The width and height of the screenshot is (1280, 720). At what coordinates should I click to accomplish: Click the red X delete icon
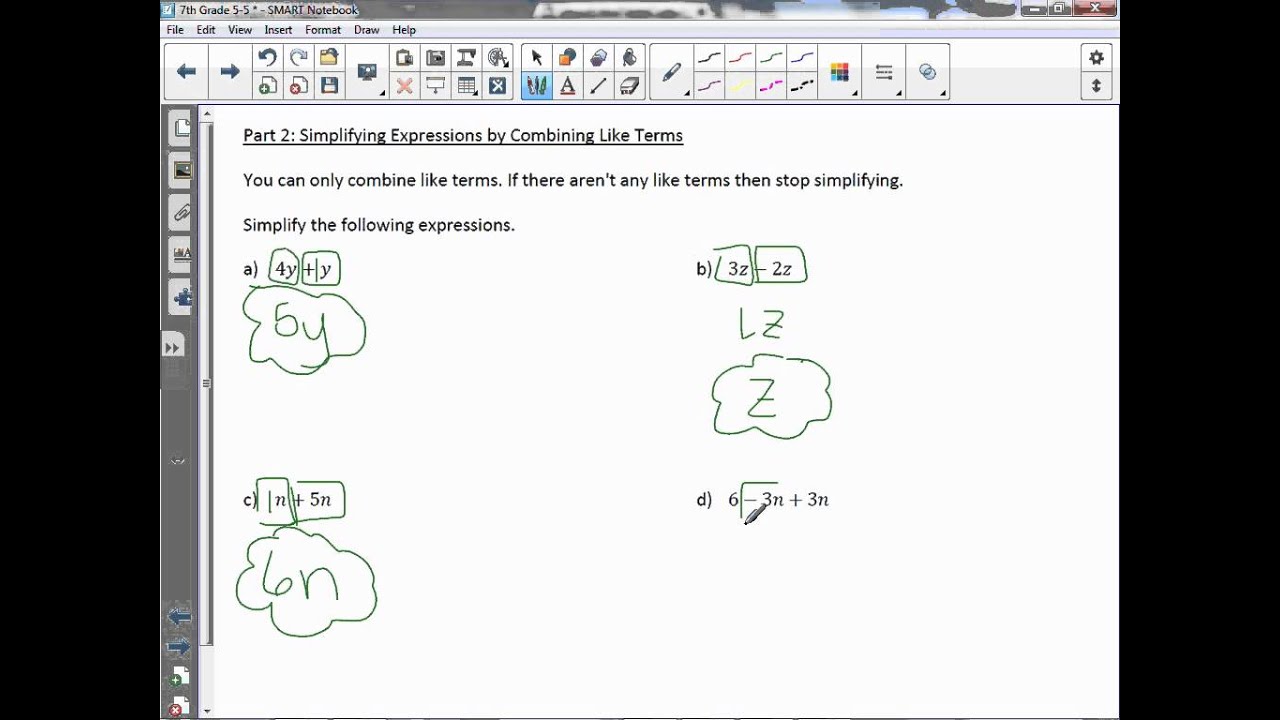point(404,86)
